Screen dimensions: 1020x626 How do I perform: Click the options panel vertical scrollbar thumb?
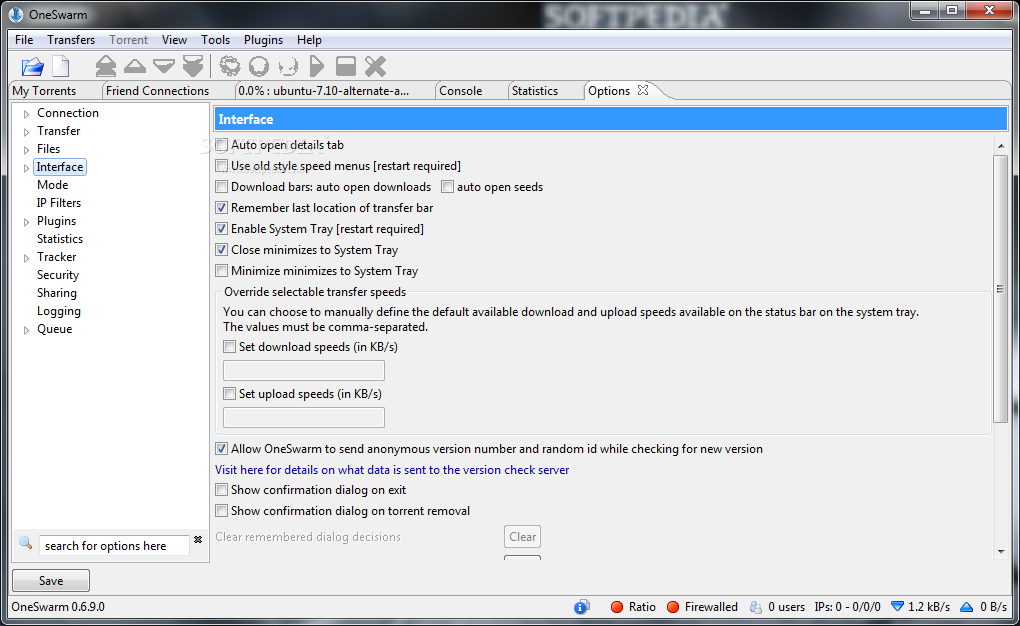pyautogui.click(x=1000, y=288)
